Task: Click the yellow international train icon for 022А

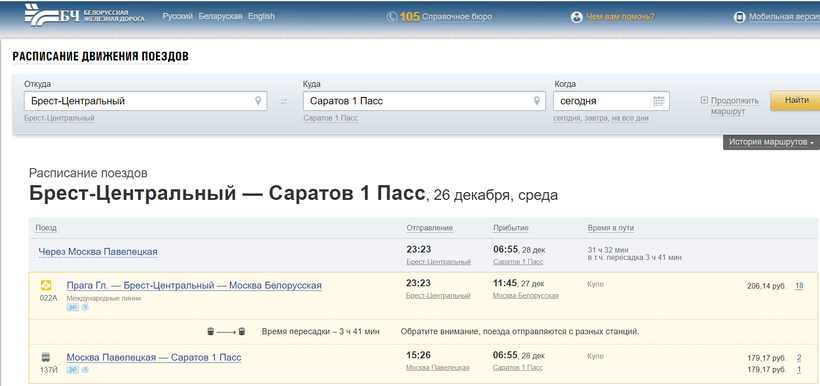Action: pos(46,286)
